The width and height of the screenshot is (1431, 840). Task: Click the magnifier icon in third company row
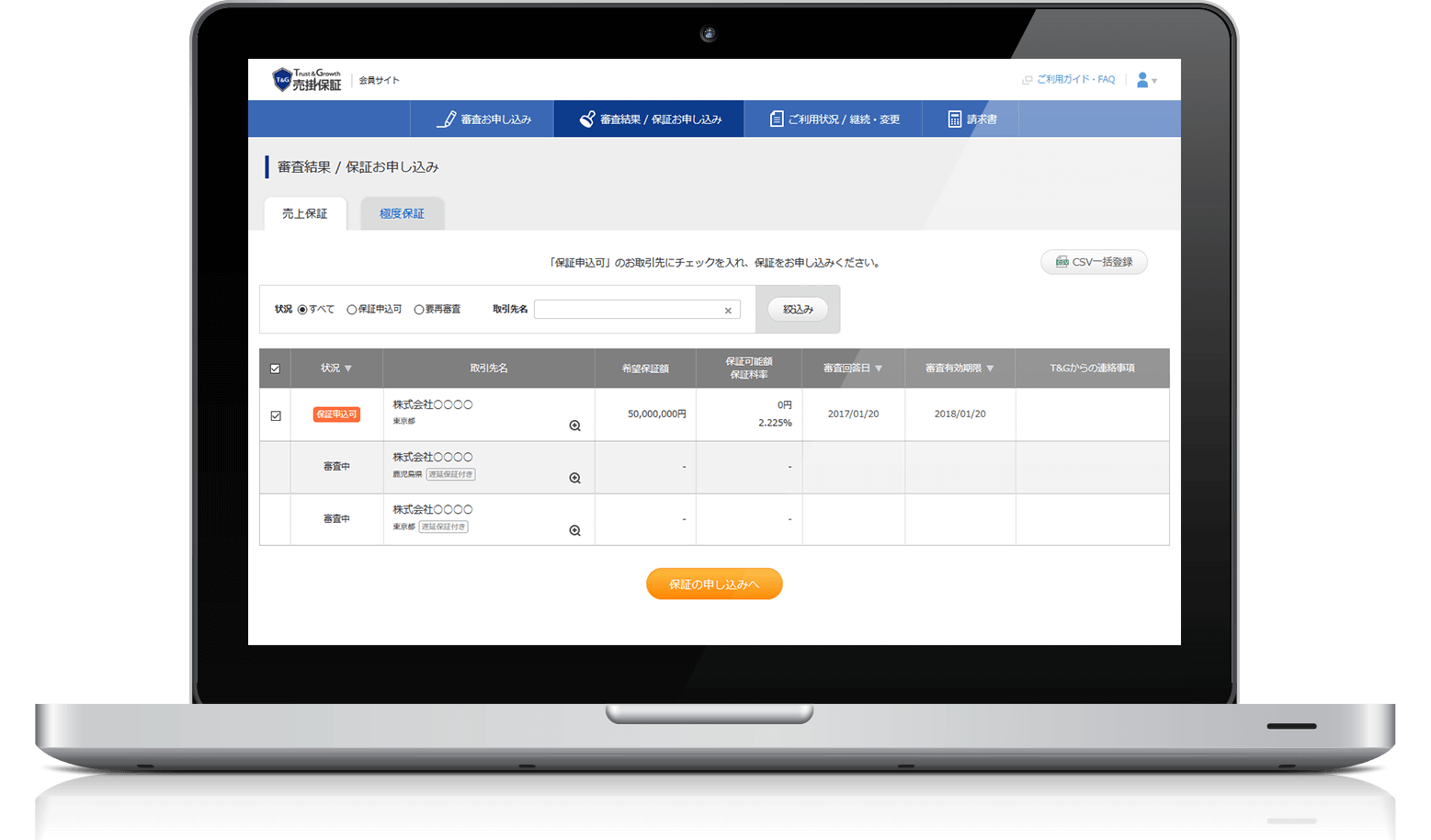point(574,530)
